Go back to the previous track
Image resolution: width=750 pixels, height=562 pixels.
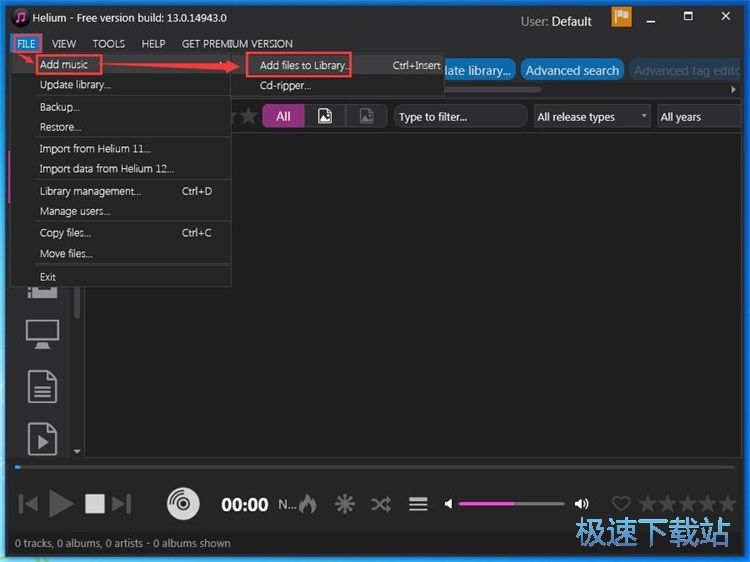[29, 504]
